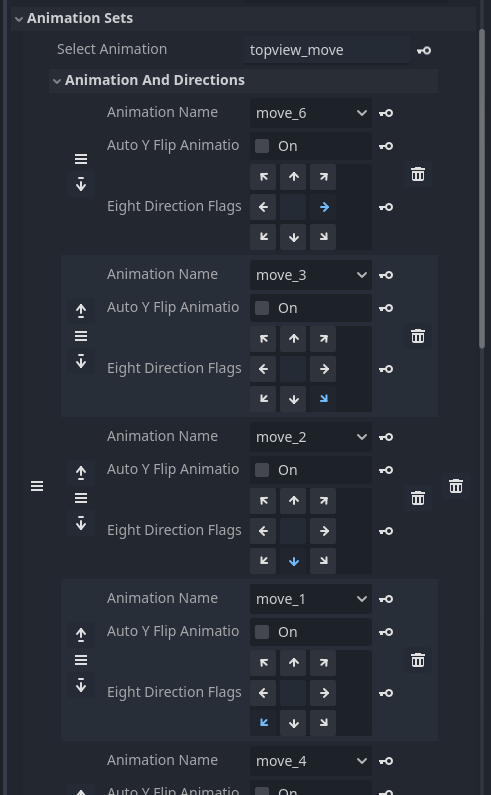Move the move_6 entry down

coord(81,185)
